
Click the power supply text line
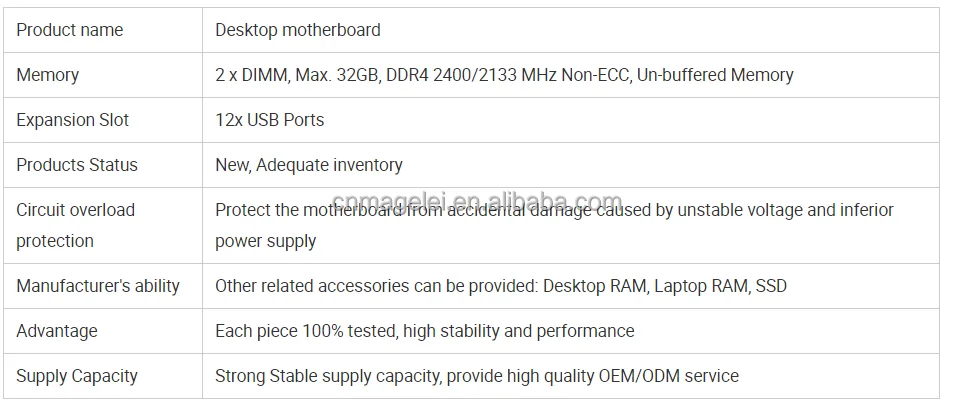(x=266, y=241)
